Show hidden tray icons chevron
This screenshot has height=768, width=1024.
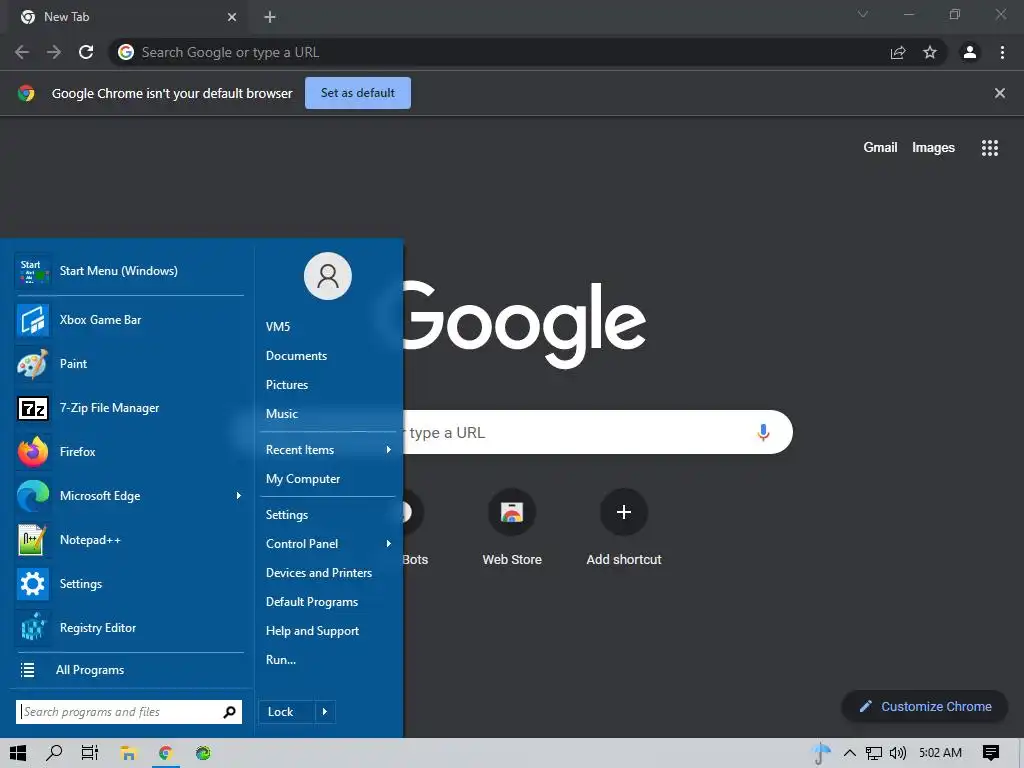850,753
